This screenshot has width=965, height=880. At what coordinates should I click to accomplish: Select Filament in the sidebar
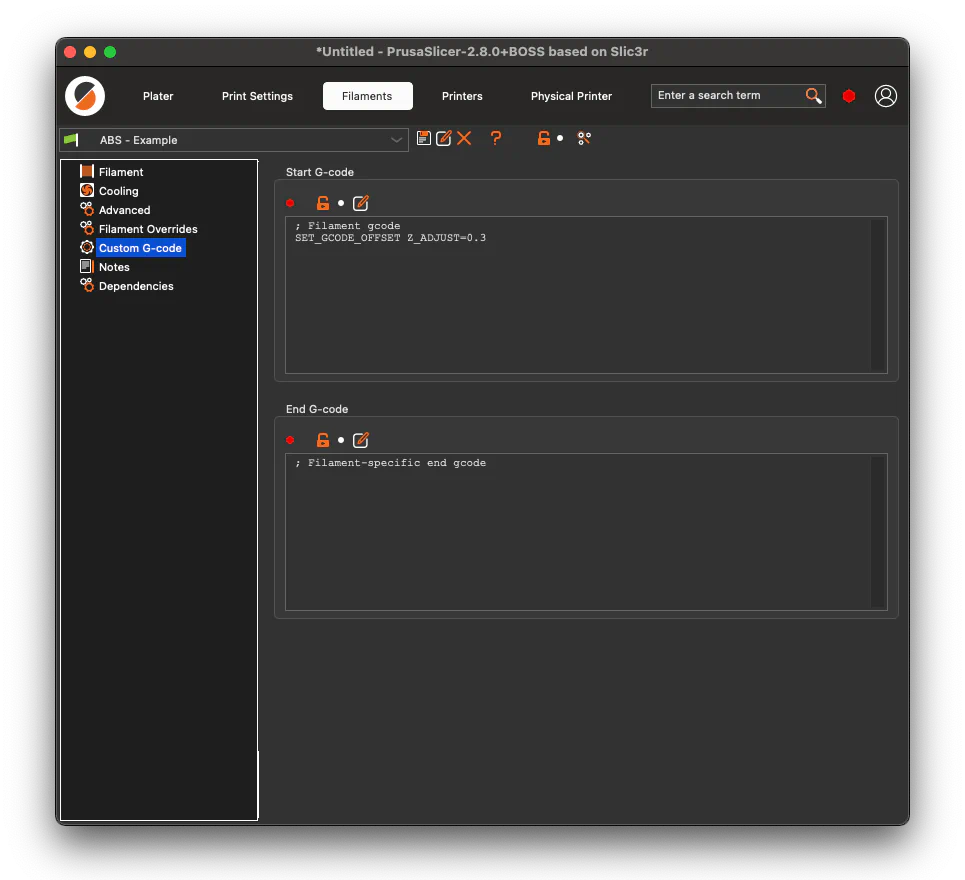[121, 172]
